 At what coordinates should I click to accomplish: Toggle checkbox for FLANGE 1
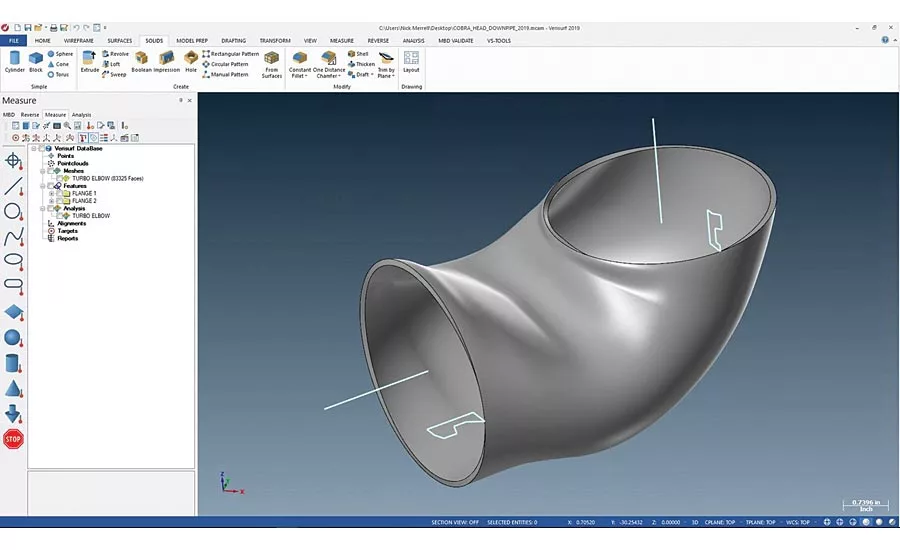coord(59,193)
